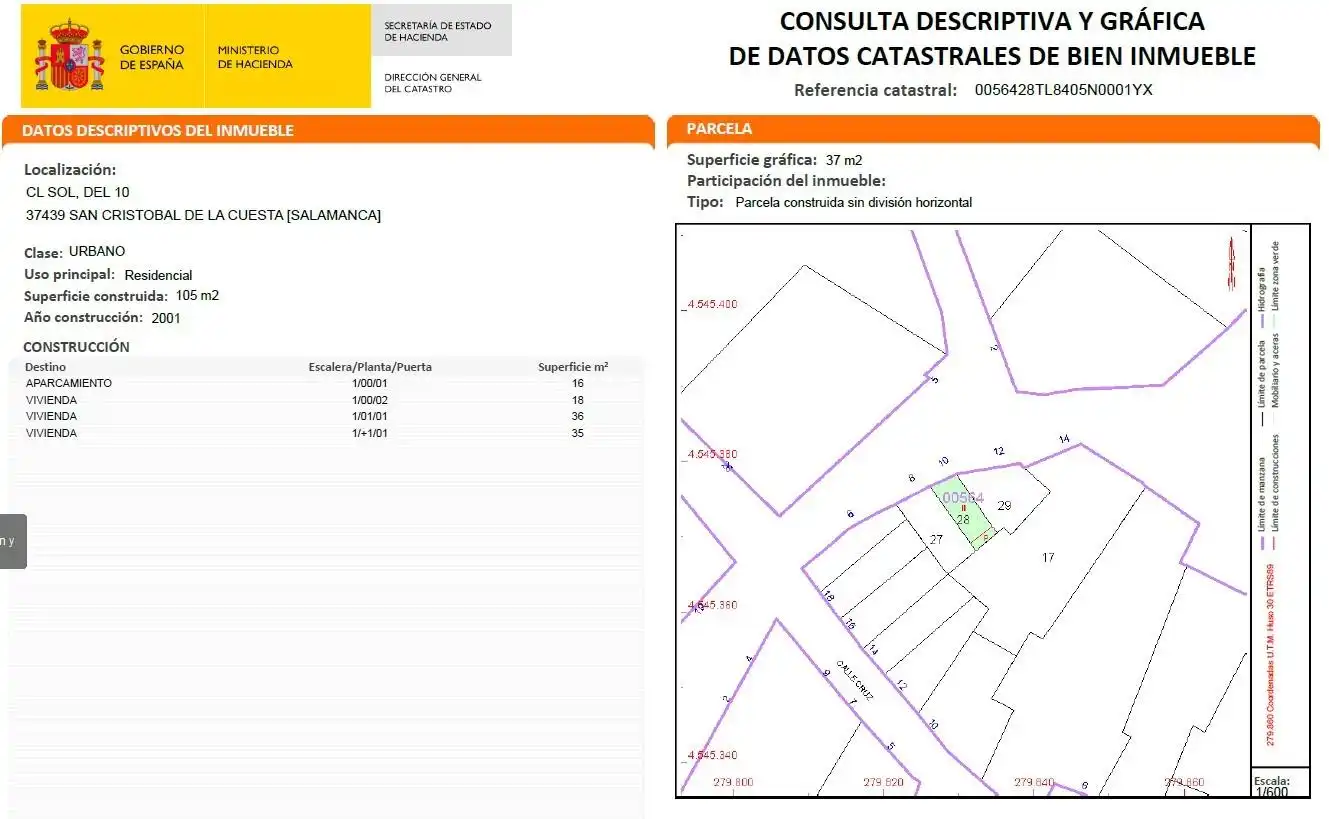The image size is (1329, 819).
Task: Click the map coordinate label '4.545.340'
Action: (713, 755)
